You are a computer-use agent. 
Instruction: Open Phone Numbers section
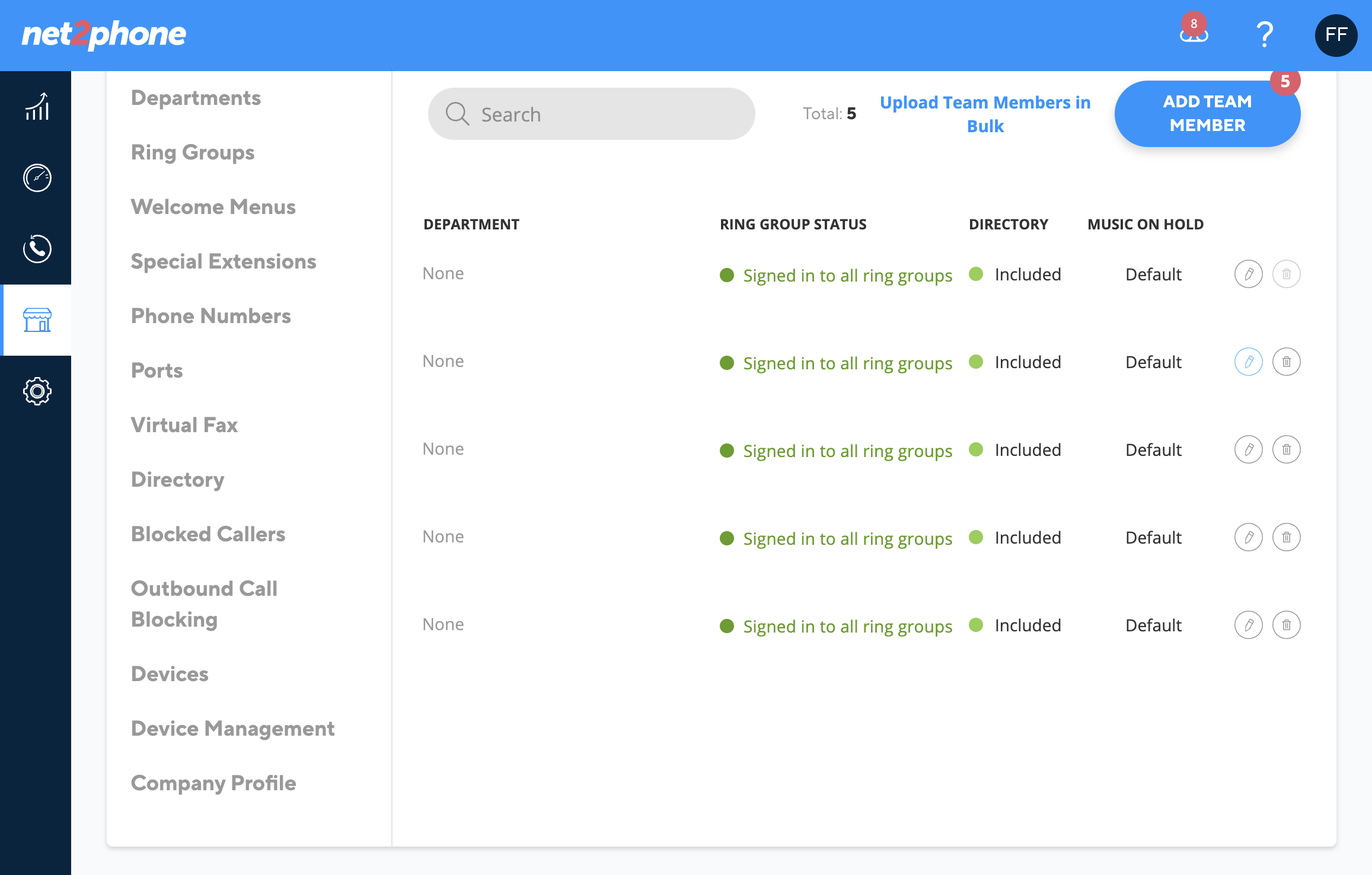pyautogui.click(x=211, y=316)
